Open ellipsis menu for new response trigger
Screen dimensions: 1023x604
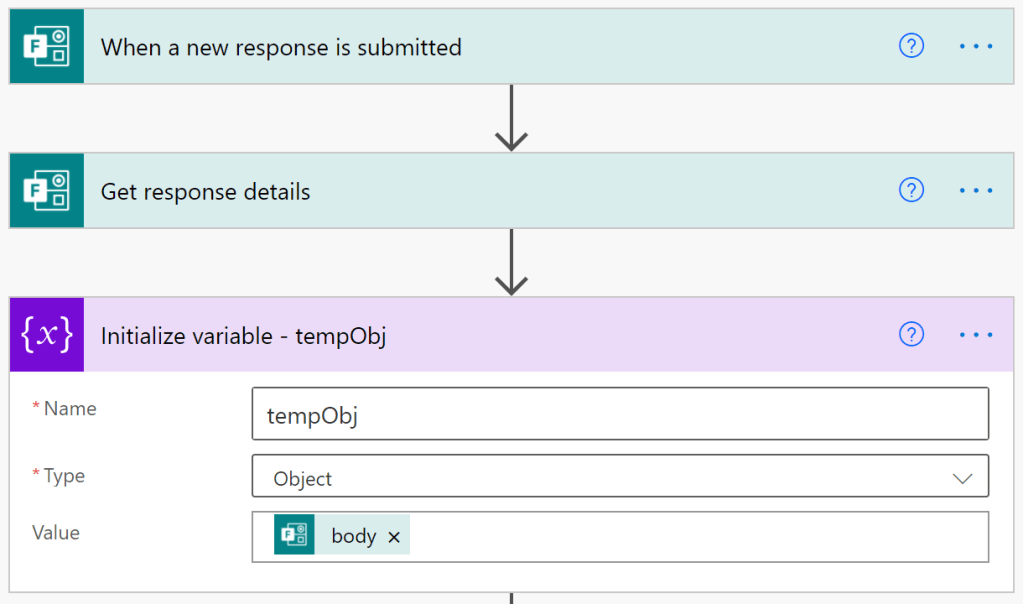[x=976, y=46]
